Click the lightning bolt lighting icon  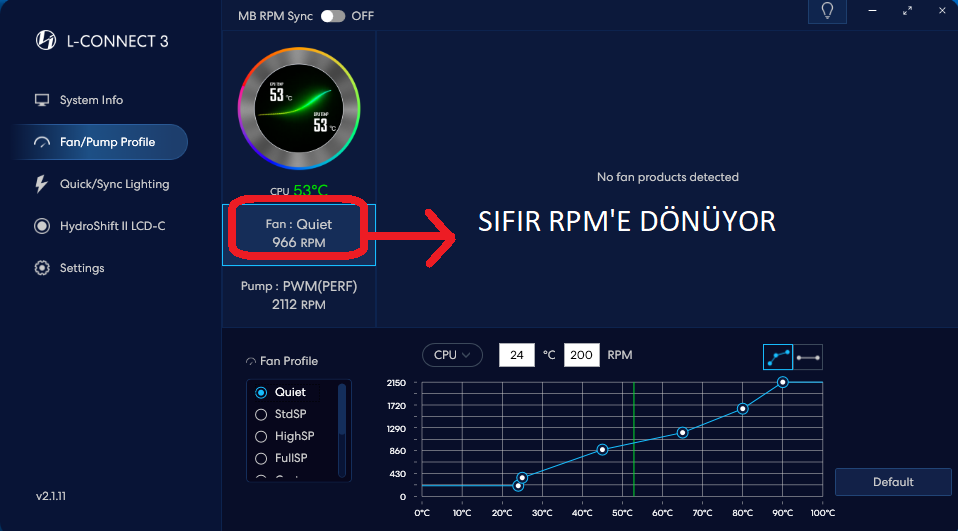coord(41,184)
